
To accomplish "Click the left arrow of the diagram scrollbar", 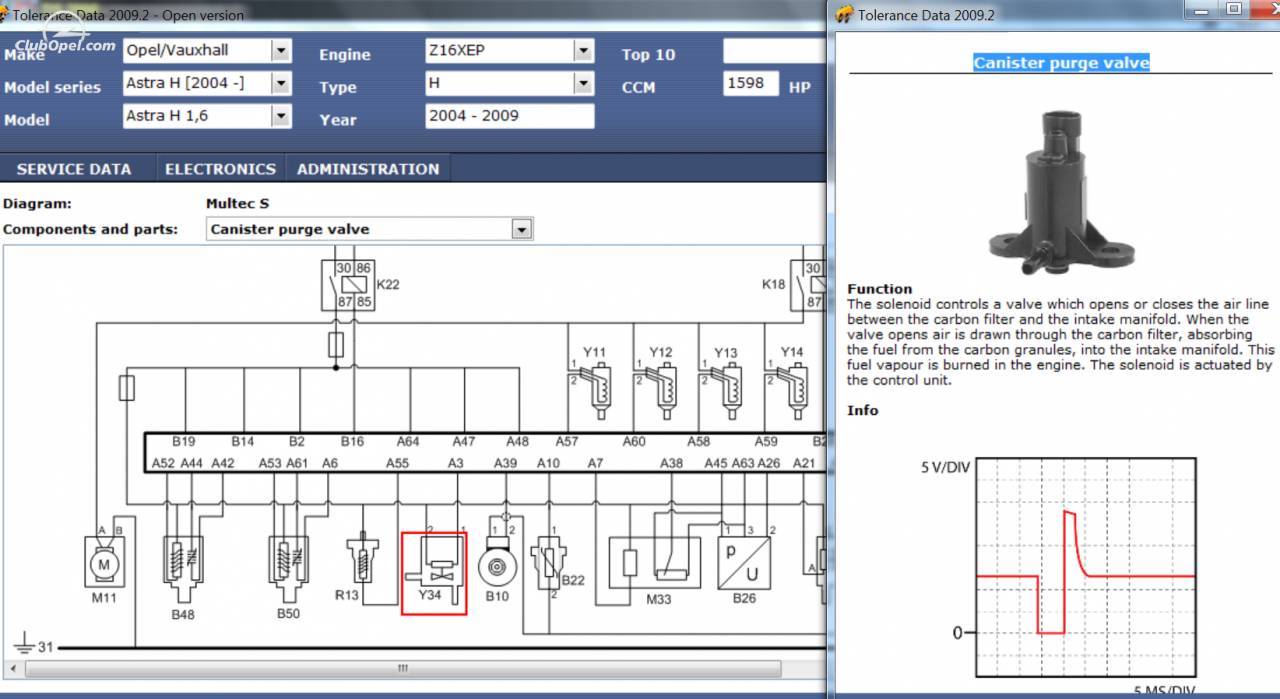I will [13, 668].
